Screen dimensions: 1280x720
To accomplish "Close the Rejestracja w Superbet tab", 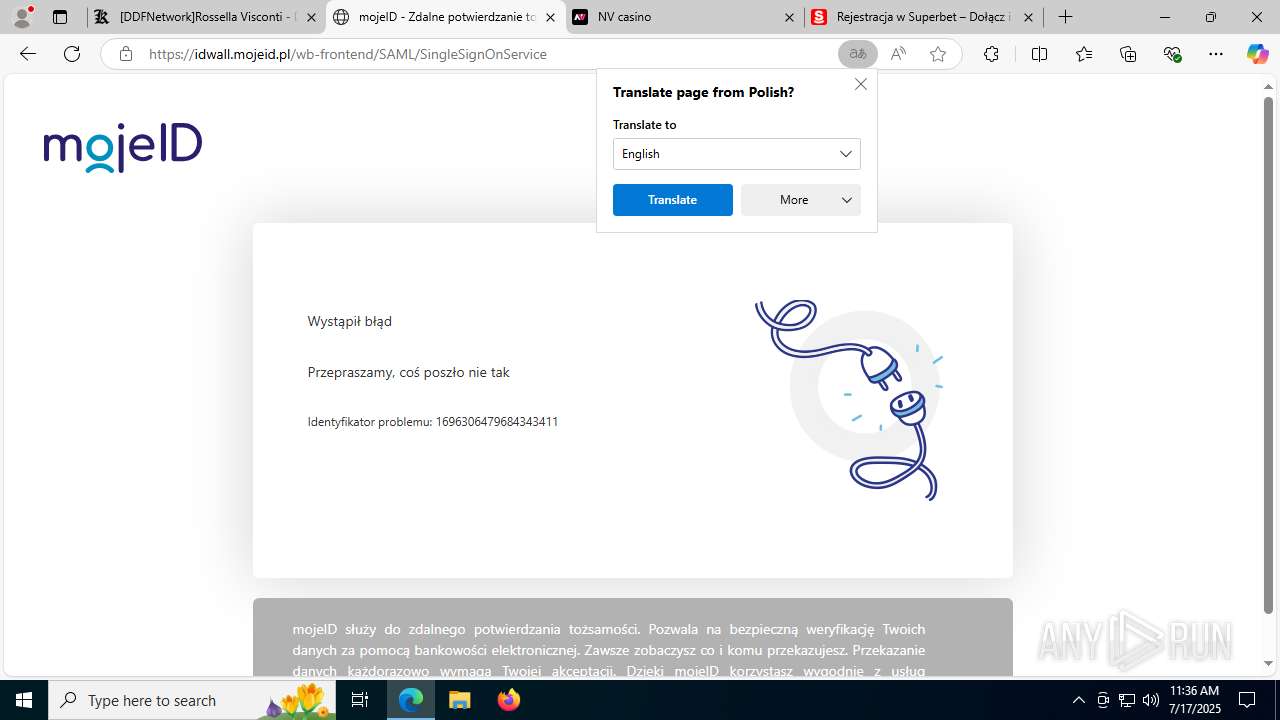I will point(1028,17).
